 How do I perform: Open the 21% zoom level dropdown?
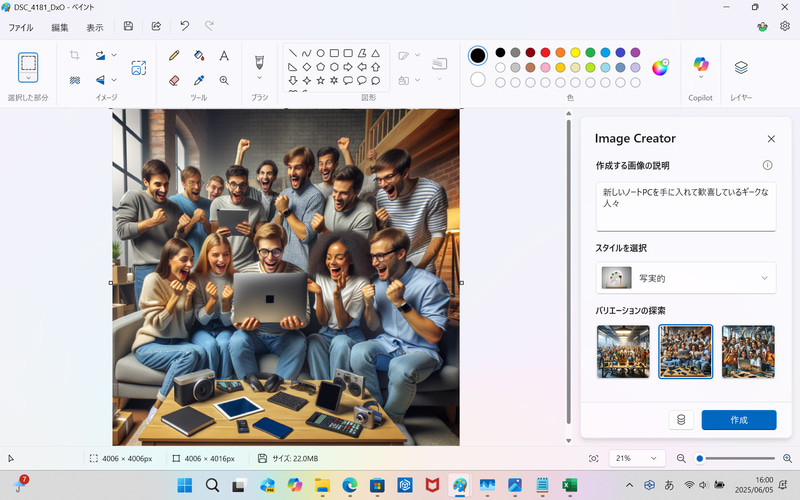[x=637, y=458]
